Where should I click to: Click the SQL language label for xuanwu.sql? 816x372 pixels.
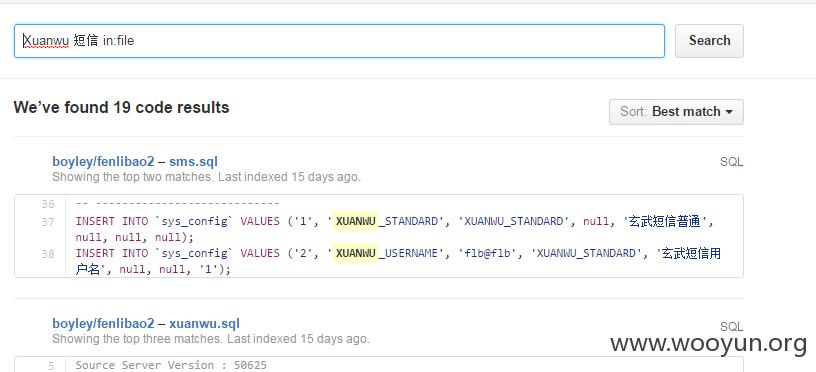click(731, 327)
